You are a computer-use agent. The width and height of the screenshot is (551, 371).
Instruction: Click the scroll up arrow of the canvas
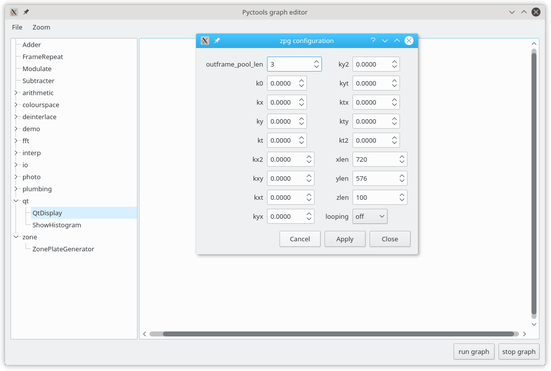(534, 44)
